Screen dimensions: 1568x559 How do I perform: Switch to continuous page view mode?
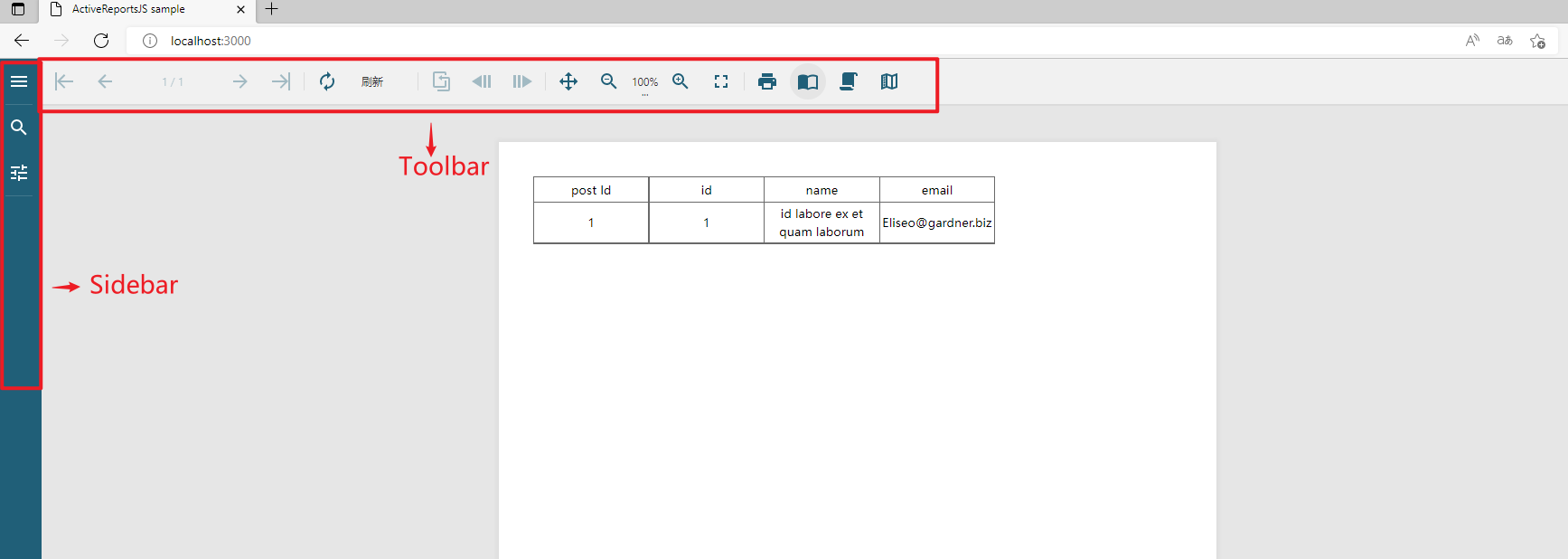[849, 81]
